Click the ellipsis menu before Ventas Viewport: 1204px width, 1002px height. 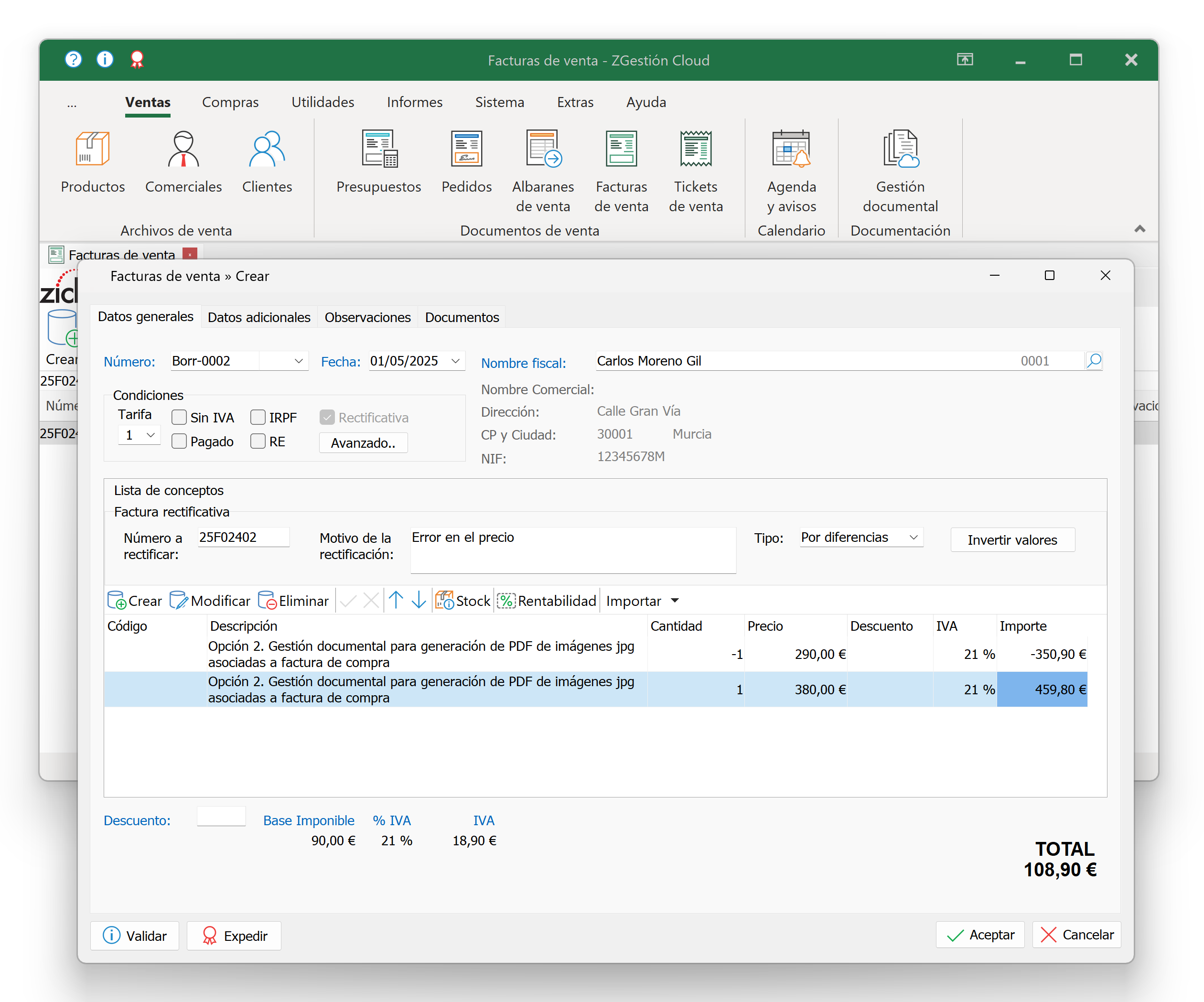[72, 103]
